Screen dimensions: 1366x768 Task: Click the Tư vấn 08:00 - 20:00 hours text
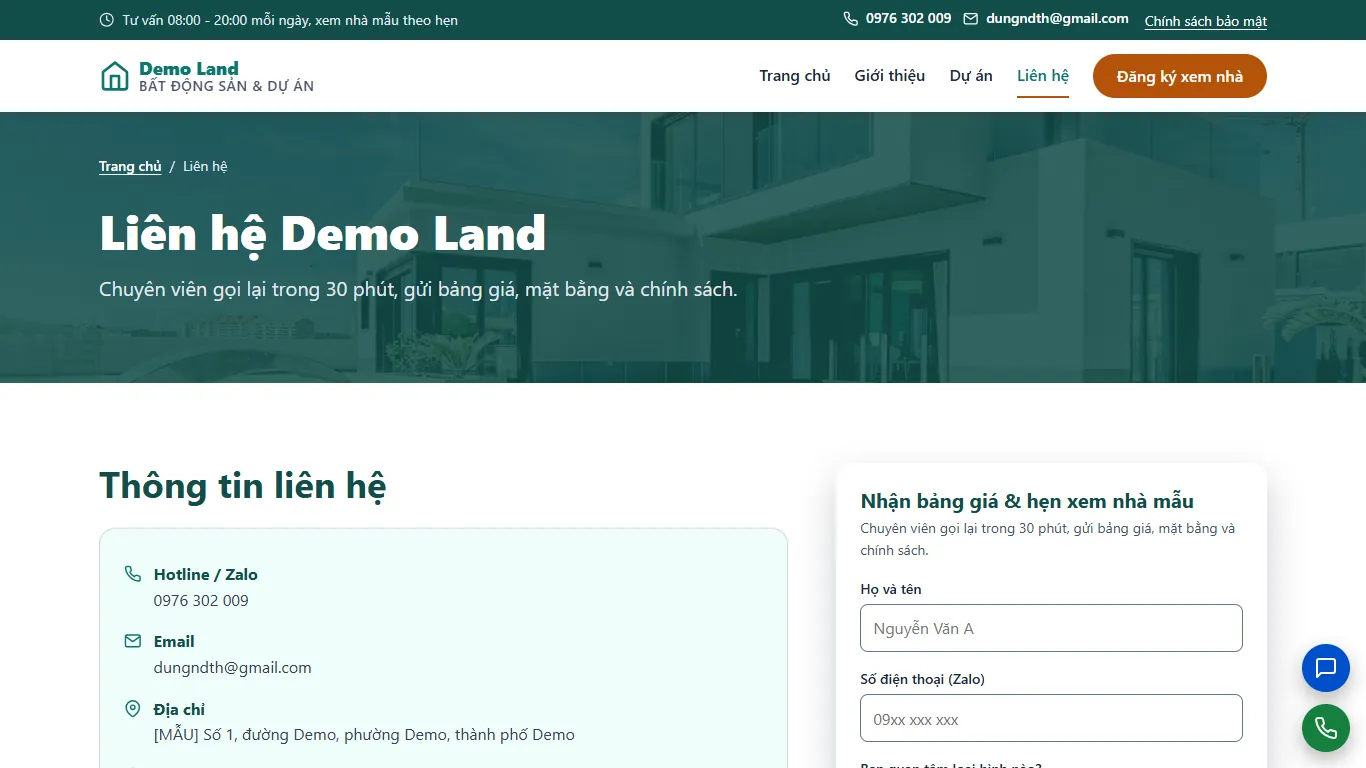point(290,20)
